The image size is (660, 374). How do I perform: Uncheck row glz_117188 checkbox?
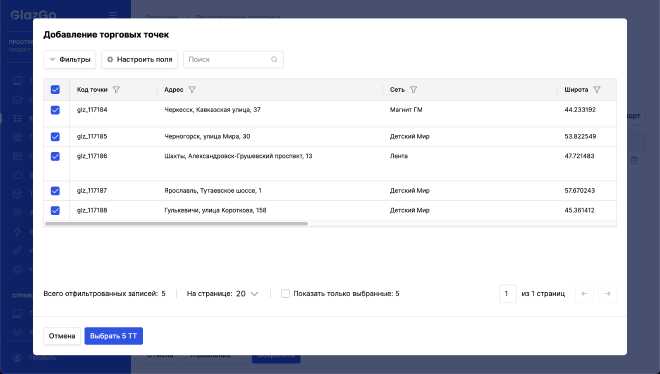point(55,210)
